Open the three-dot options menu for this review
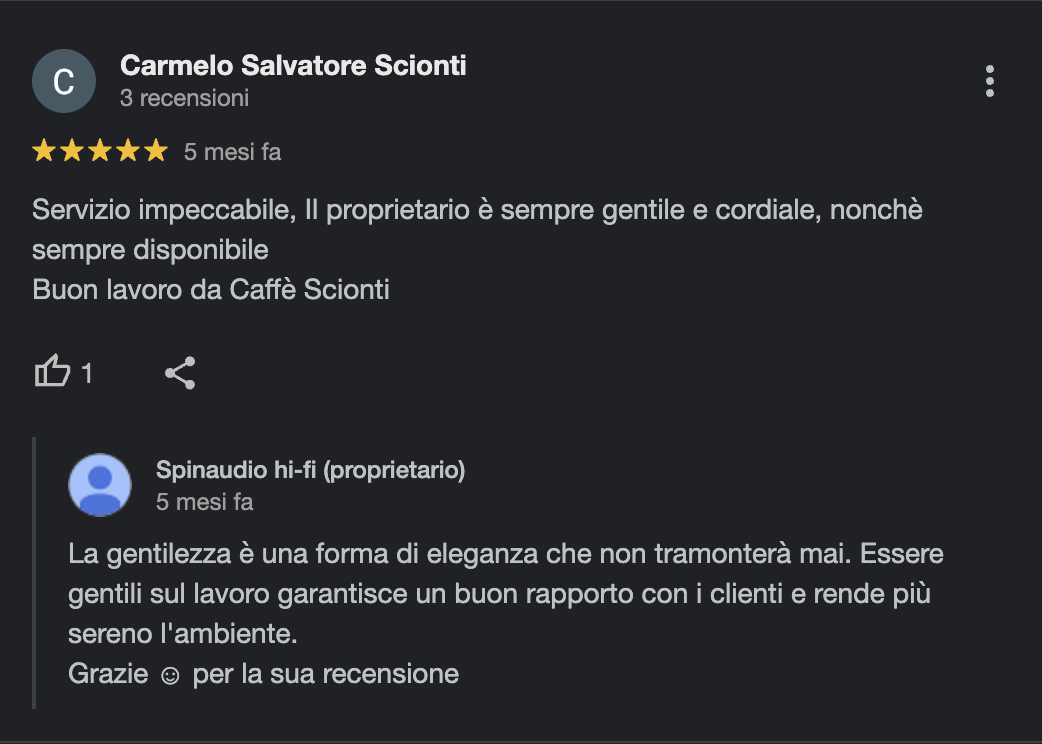 990,81
